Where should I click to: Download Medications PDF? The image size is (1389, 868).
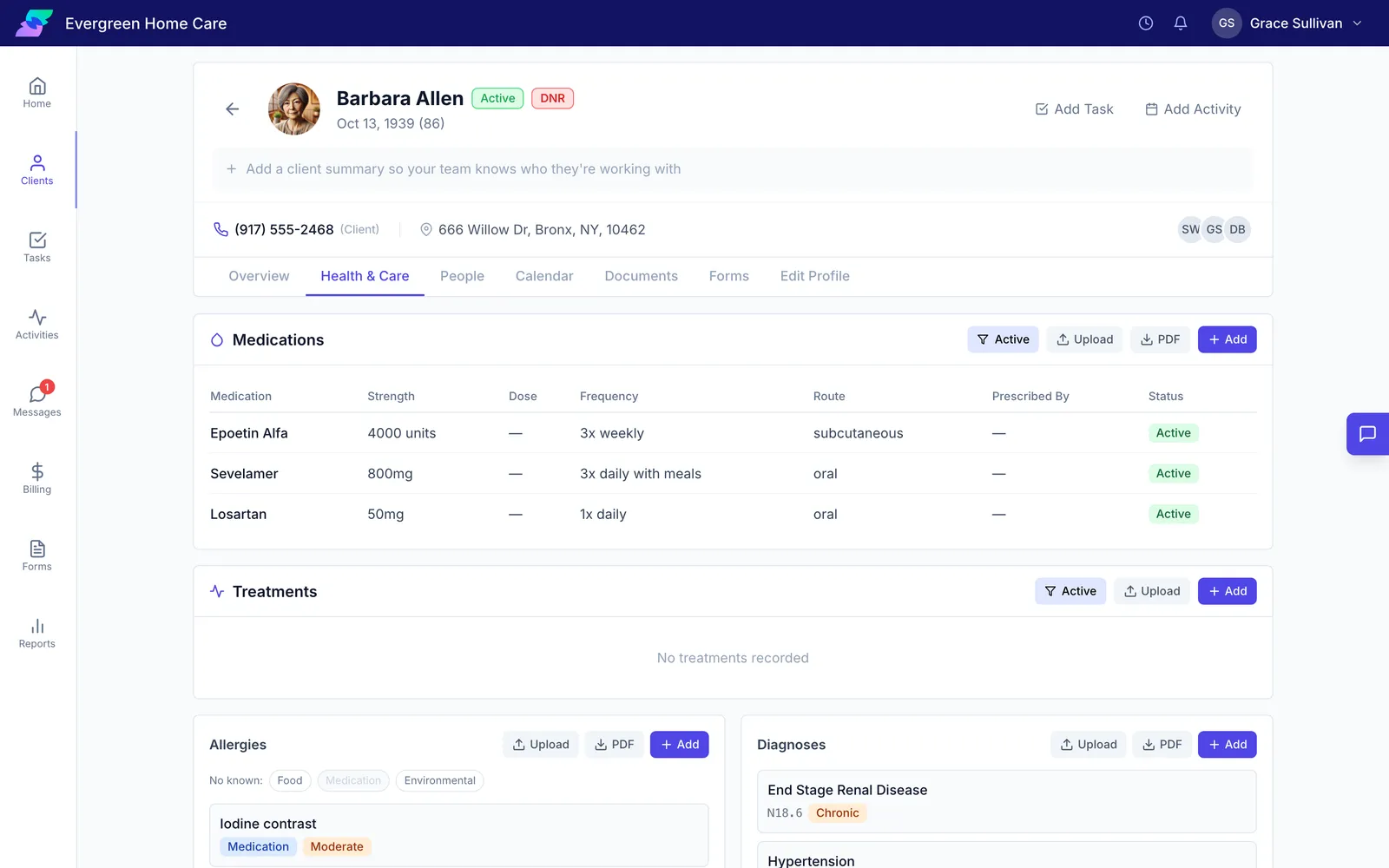1160,339
